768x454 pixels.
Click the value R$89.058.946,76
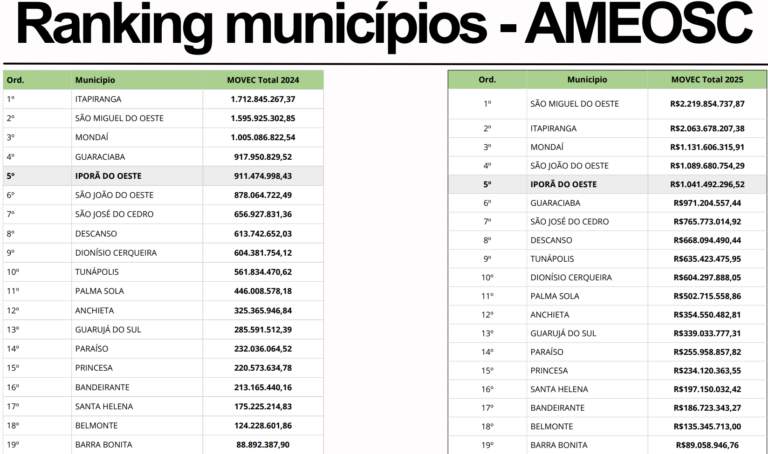click(x=707, y=445)
